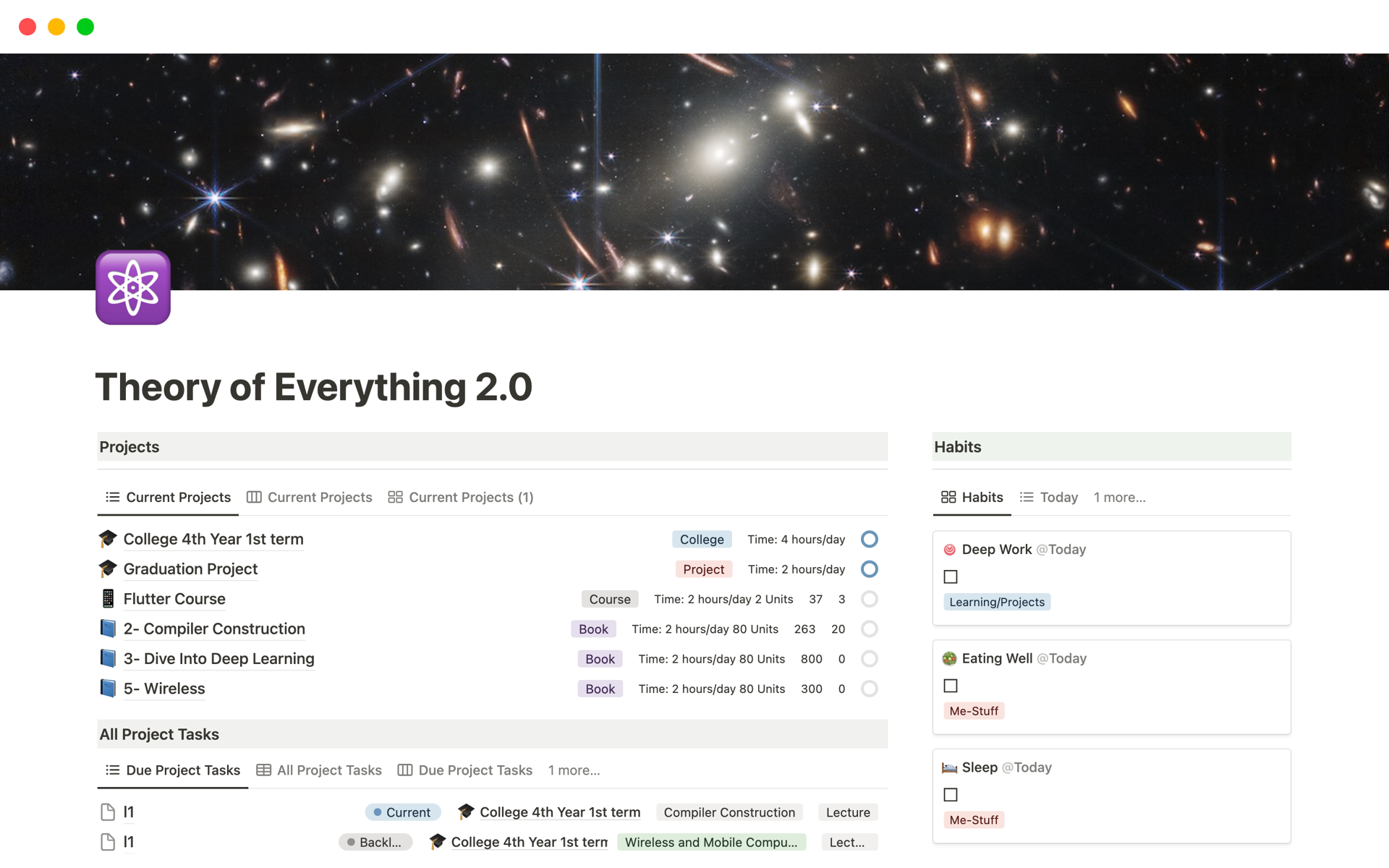The image size is (1389, 868).
Task: Switch to the Today tab in Habits
Action: click(1049, 498)
